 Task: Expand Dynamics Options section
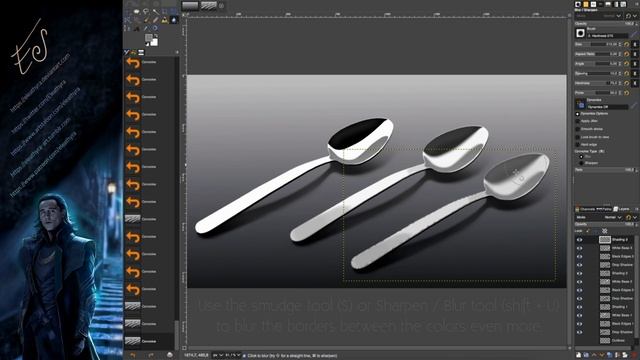click(578, 113)
